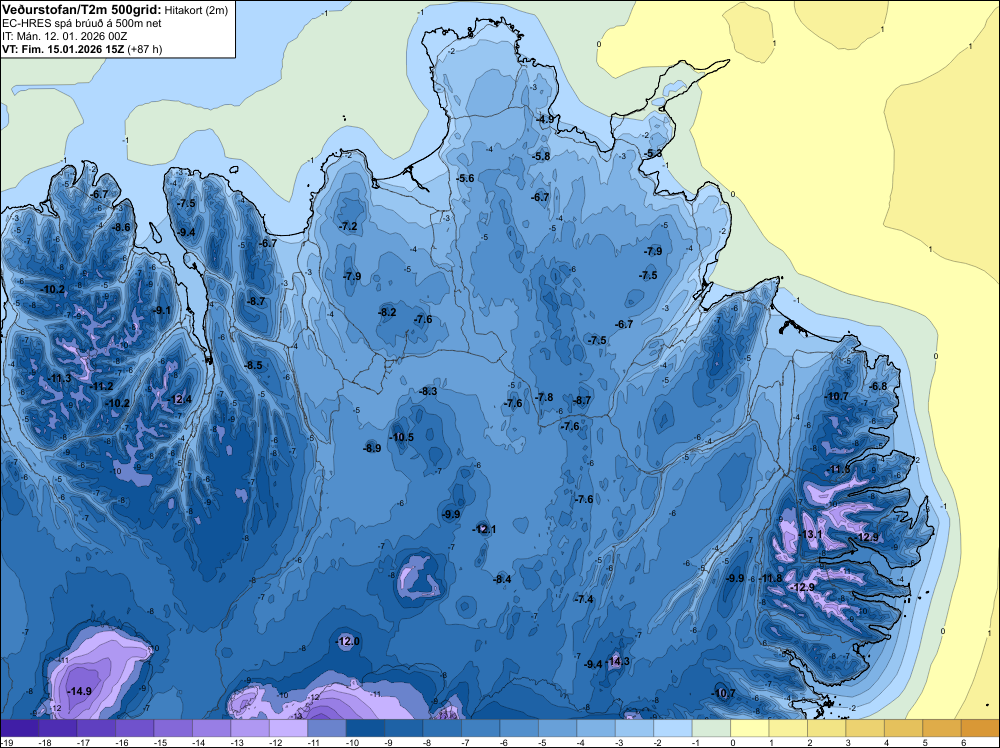
Task: Click the -5.3 coastal temperature label
Action: (652, 154)
